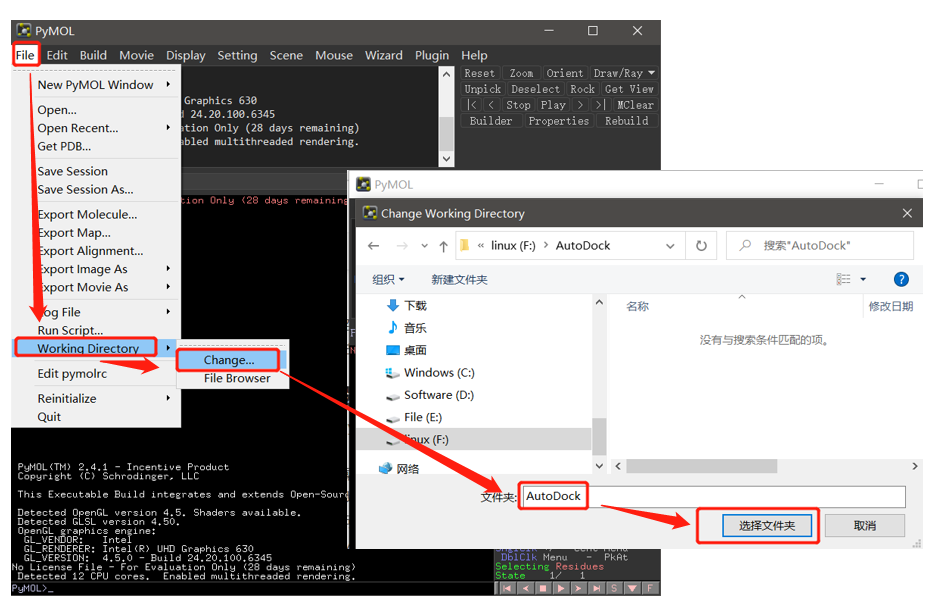Screen dimensions: 935x610
Task: Open the Plugin menu
Action: tap(432, 55)
